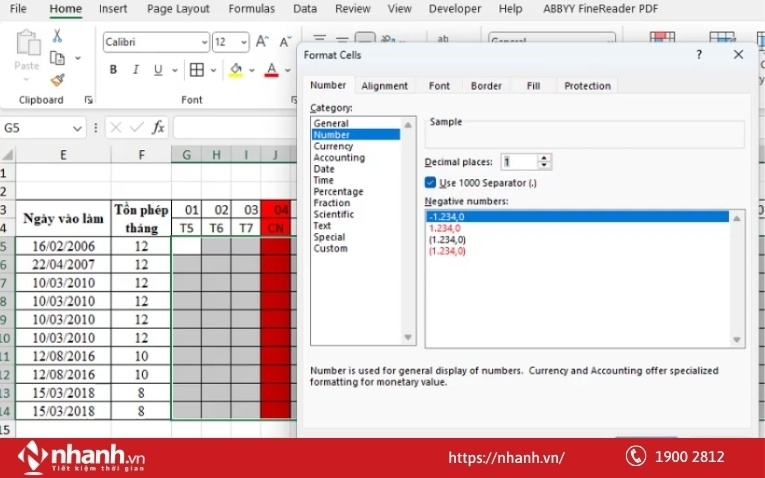Expand the Font Color options arrow

pyautogui.click(x=288, y=70)
